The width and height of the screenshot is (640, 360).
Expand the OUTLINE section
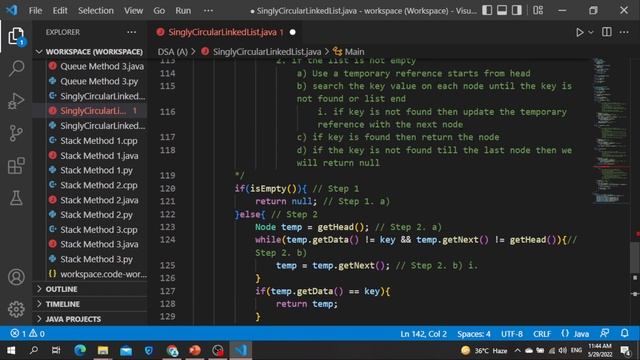pyautogui.click(x=90, y=289)
